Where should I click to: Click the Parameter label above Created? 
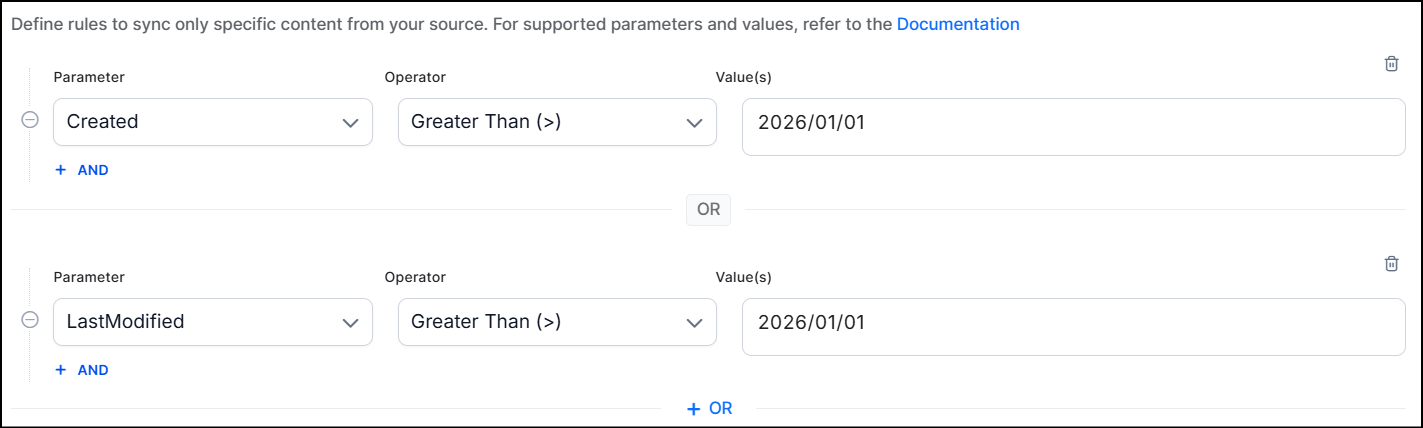click(89, 77)
